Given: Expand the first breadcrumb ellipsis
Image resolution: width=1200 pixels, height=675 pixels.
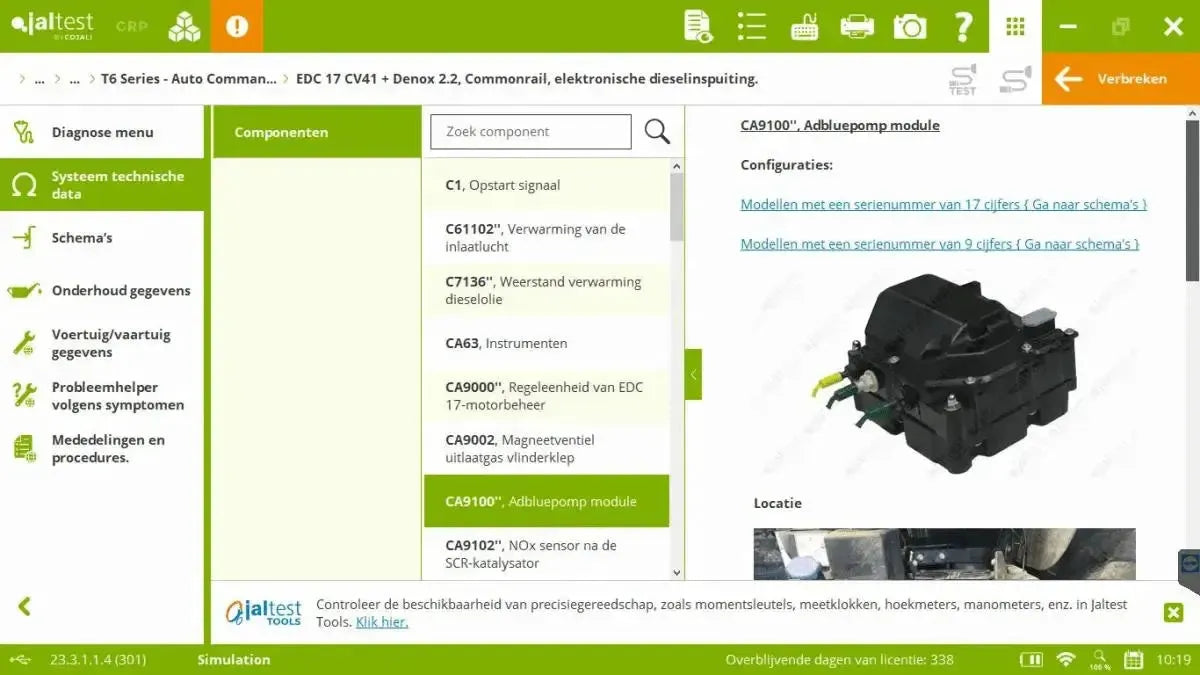Looking at the screenshot, I should pyautogui.click(x=40, y=78).
